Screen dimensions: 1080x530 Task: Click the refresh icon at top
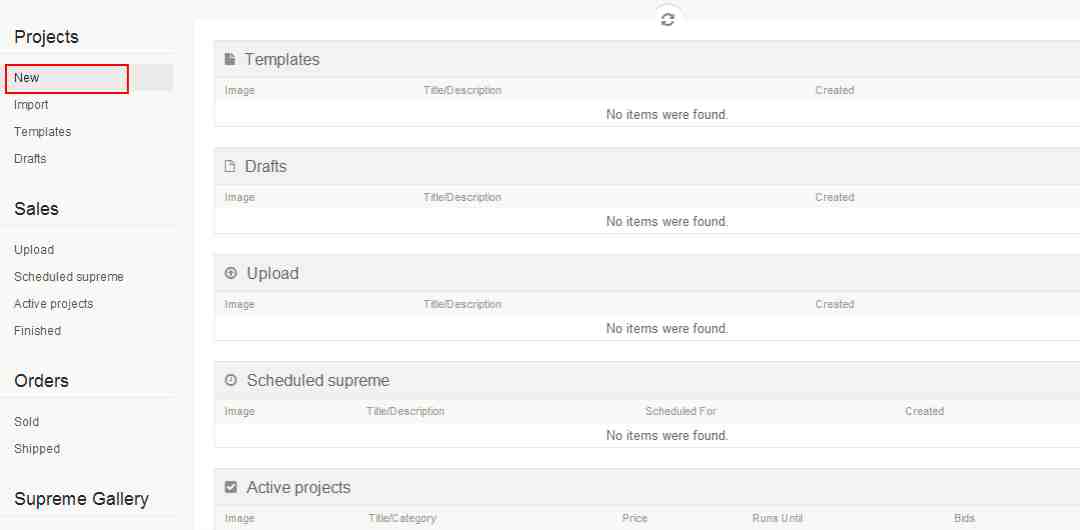[667, 19]
